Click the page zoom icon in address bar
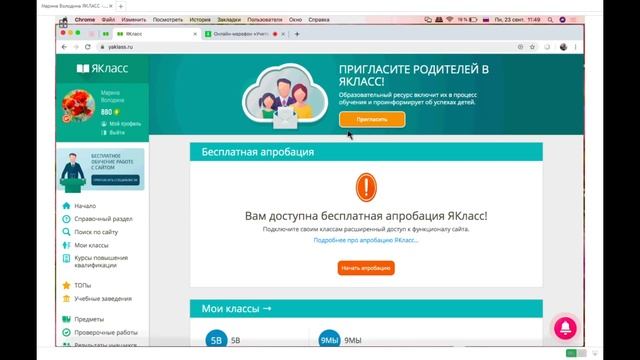The image size is (640, 360). tap(520, 47)
